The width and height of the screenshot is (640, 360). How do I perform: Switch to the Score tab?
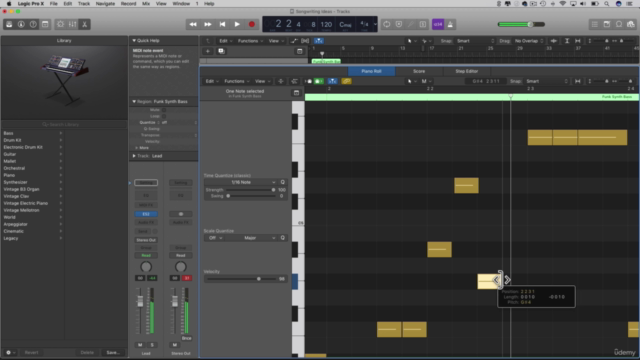pyautogui.click(x=419, y=71)
